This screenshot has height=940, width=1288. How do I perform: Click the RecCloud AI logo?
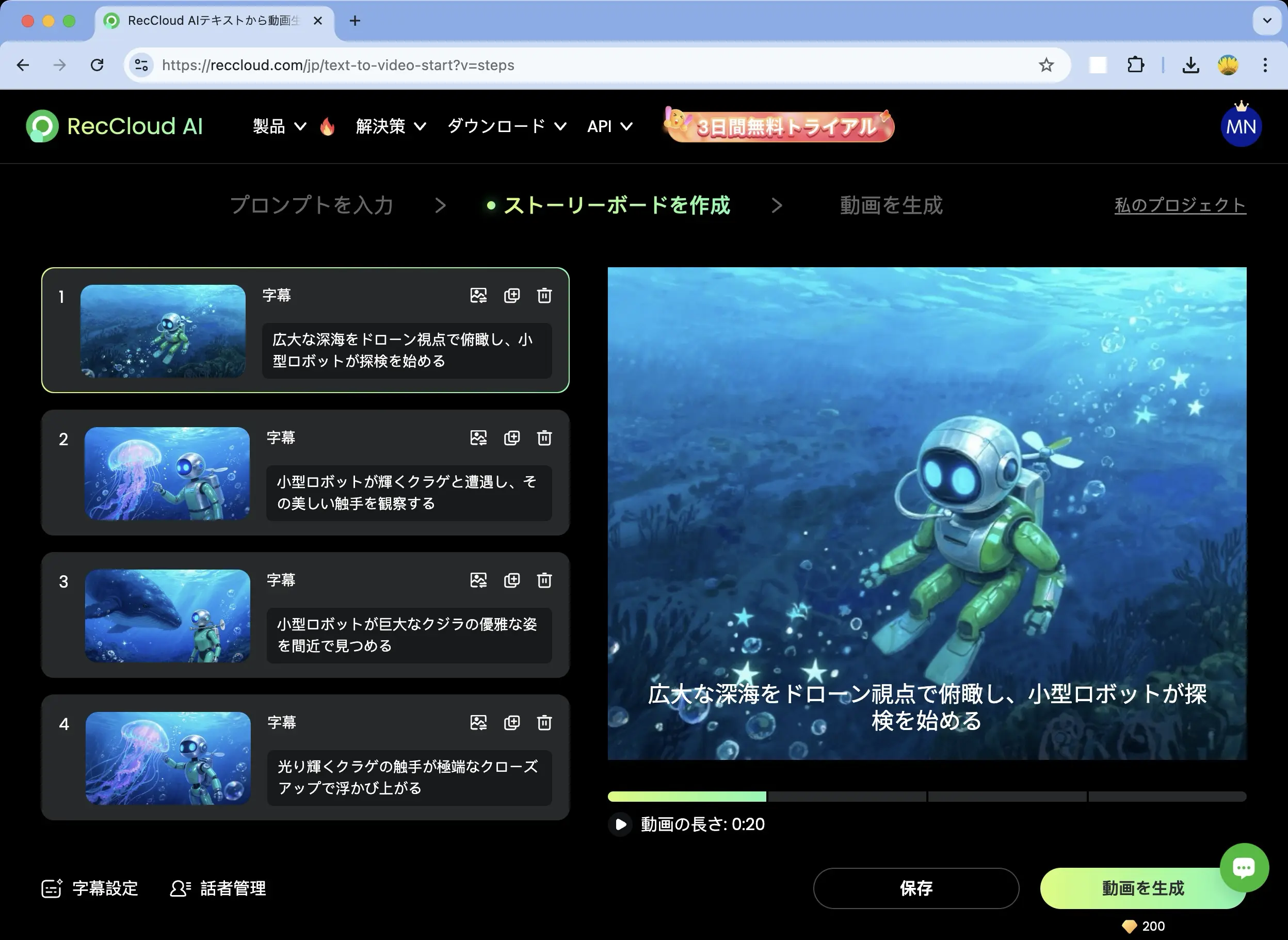click(115, 126)
